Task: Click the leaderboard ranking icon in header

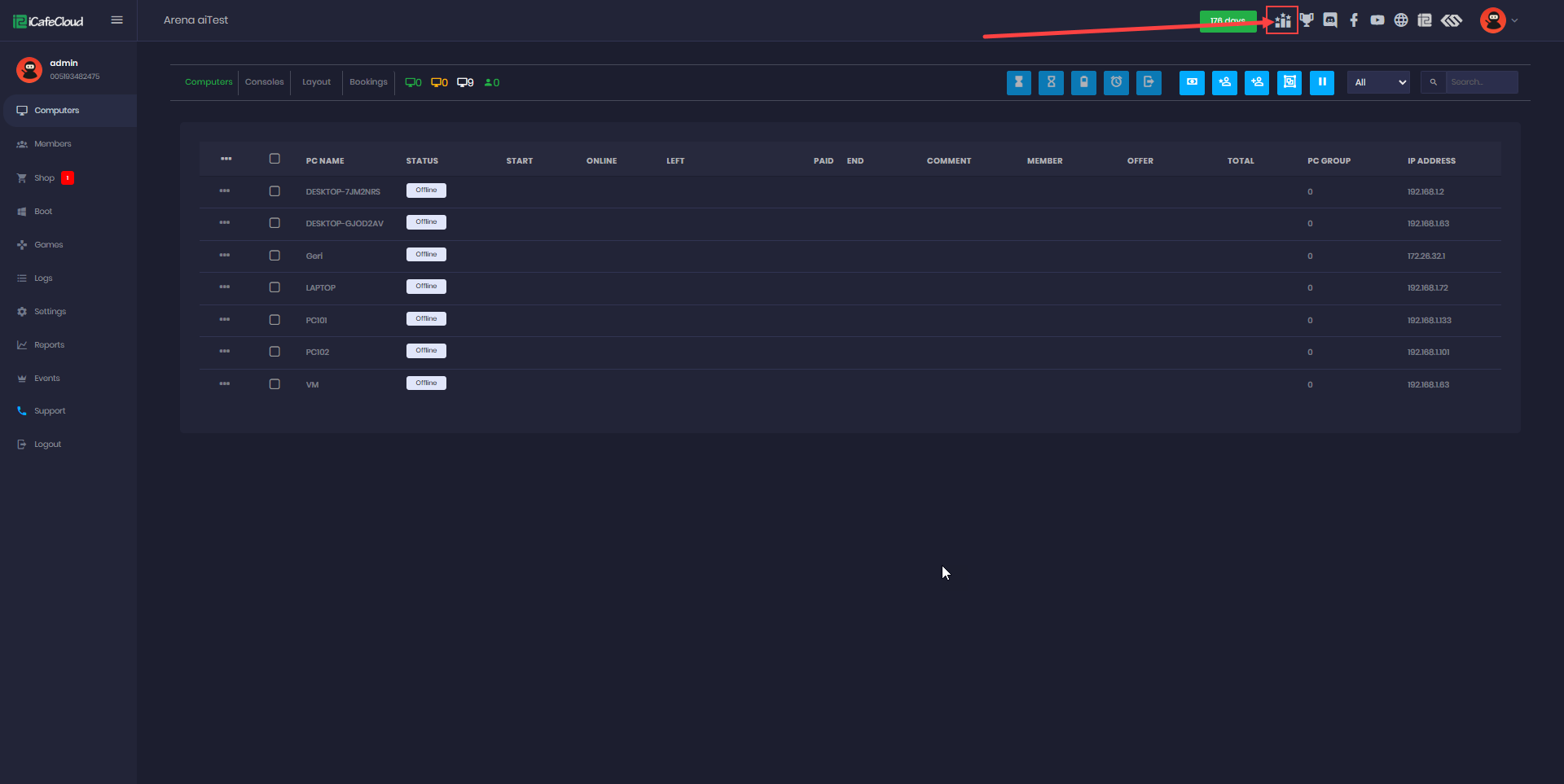Action: pyautogui.click(x=1283, y=20)
